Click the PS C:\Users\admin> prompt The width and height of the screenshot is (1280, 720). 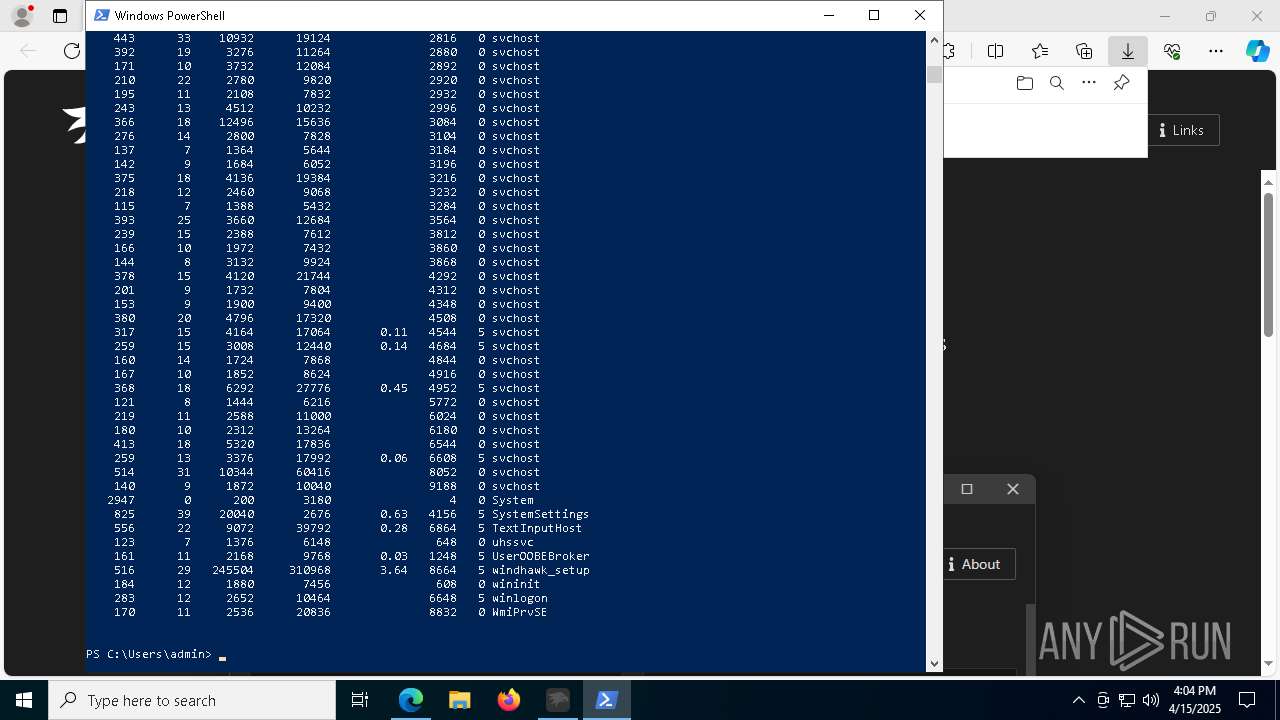coord(149,654)
